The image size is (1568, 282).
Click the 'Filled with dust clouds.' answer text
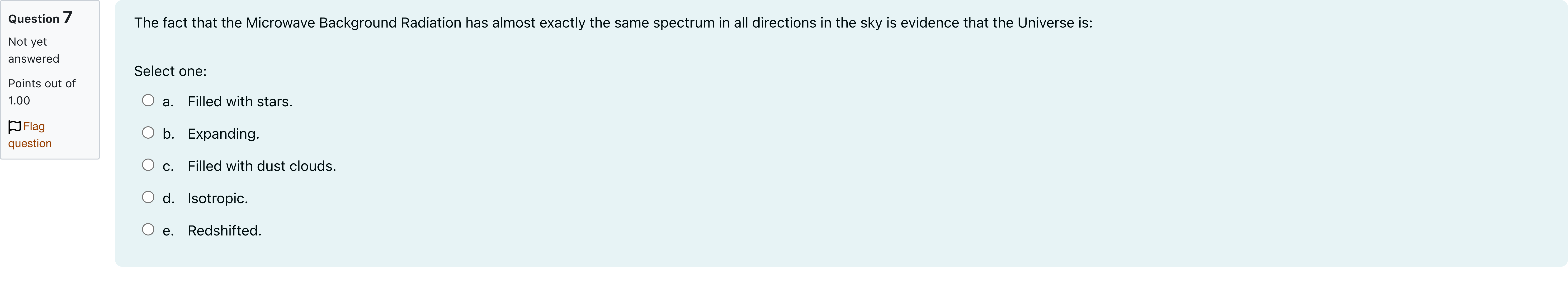point(262,166)
